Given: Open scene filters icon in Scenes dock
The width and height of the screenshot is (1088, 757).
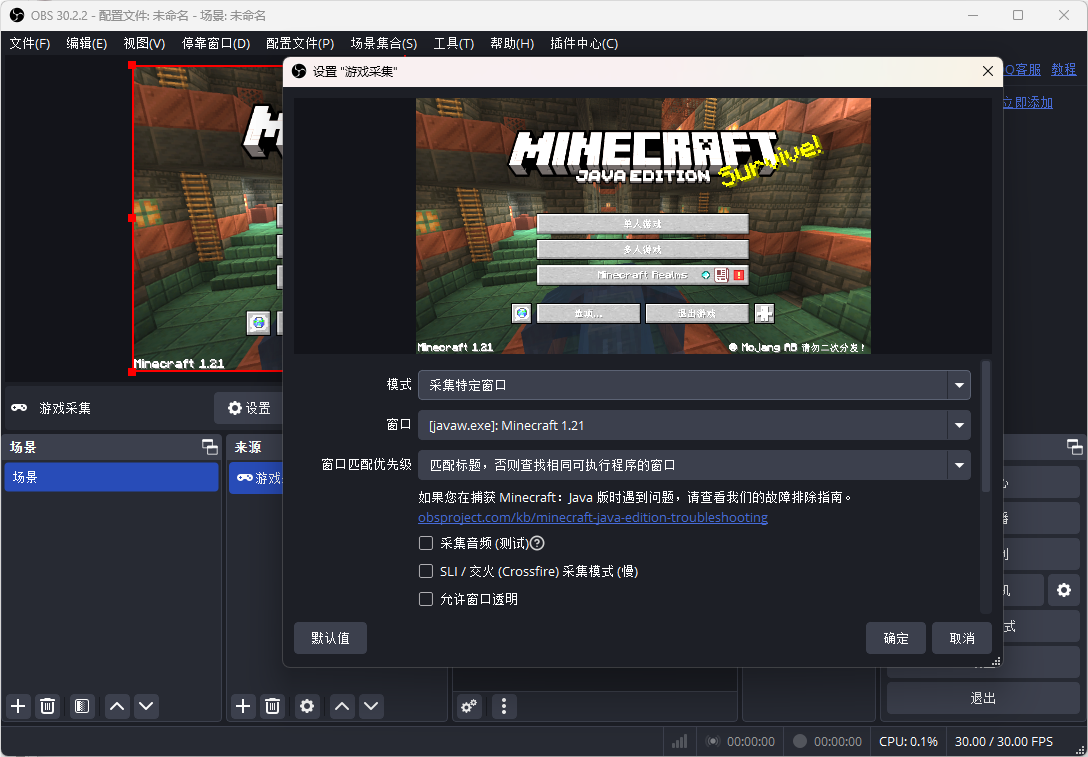Looking at the screenshot, I should (82, 706).
